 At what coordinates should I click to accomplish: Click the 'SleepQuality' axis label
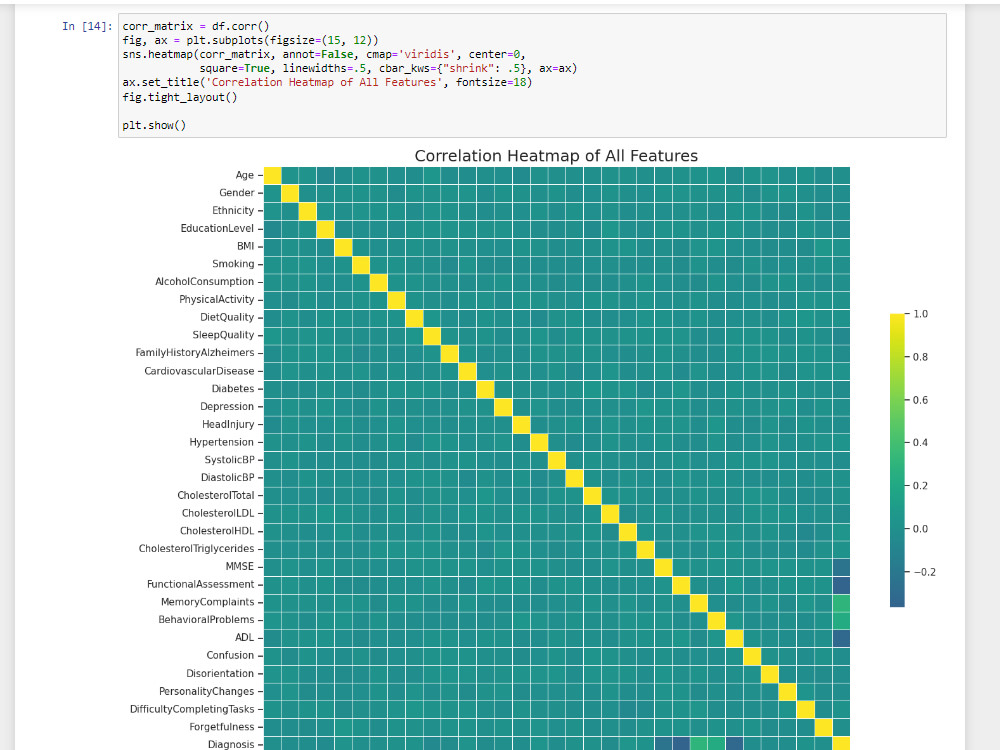click(x=223, y=335)
